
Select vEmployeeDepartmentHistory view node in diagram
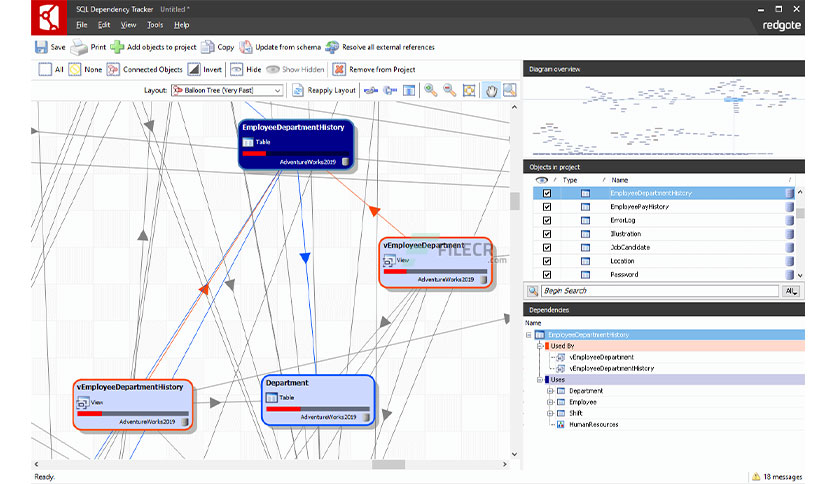tap(133, 405)
